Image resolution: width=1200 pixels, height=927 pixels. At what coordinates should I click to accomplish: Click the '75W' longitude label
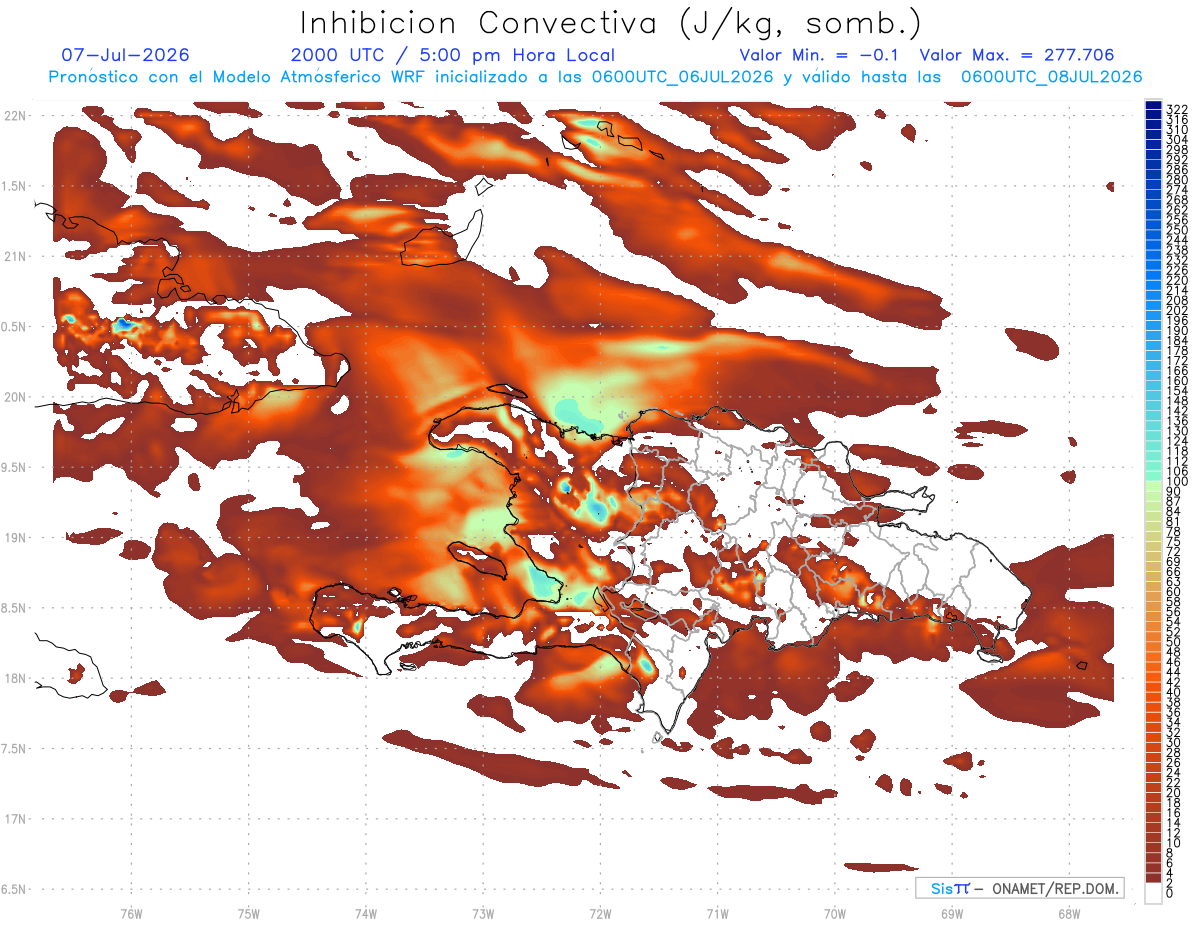249,914
